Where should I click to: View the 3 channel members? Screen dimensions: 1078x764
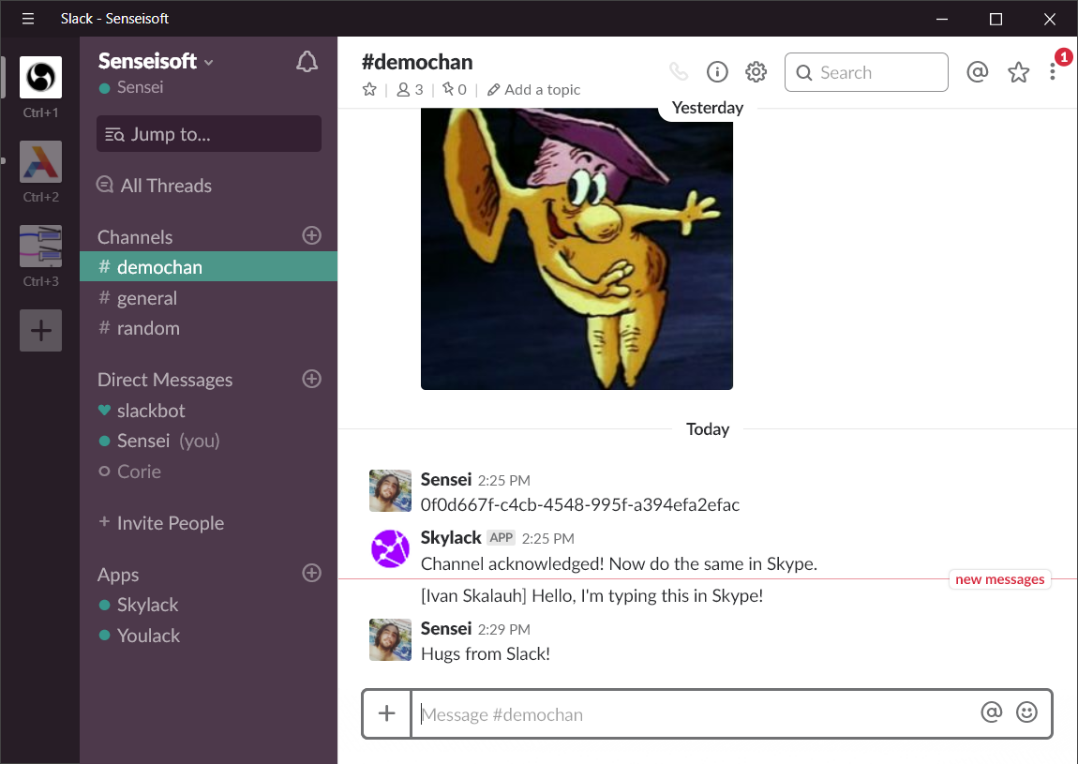(x=410, y=89)
